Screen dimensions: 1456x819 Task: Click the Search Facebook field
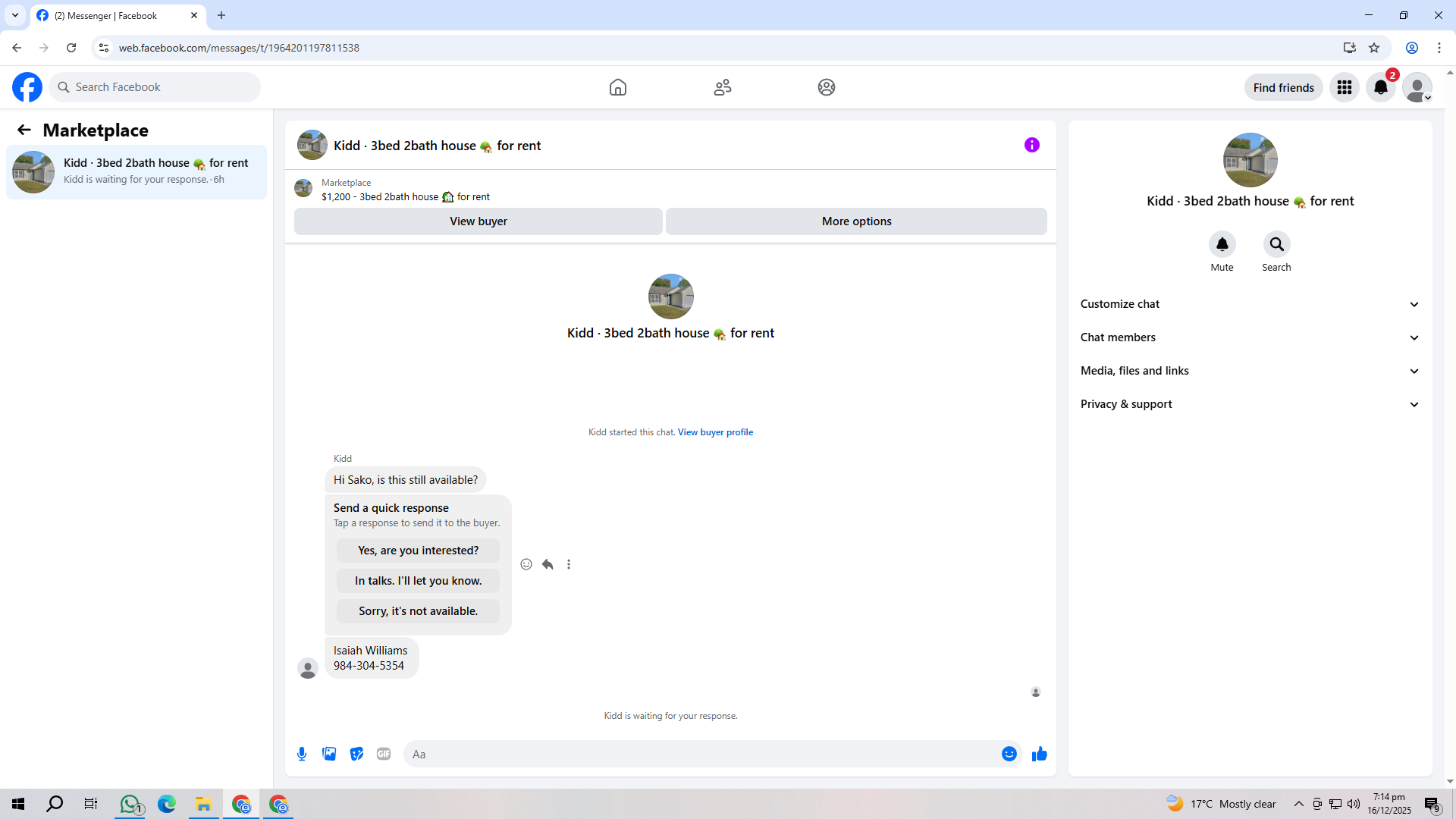pyautogui.click(x=155, y=87)
